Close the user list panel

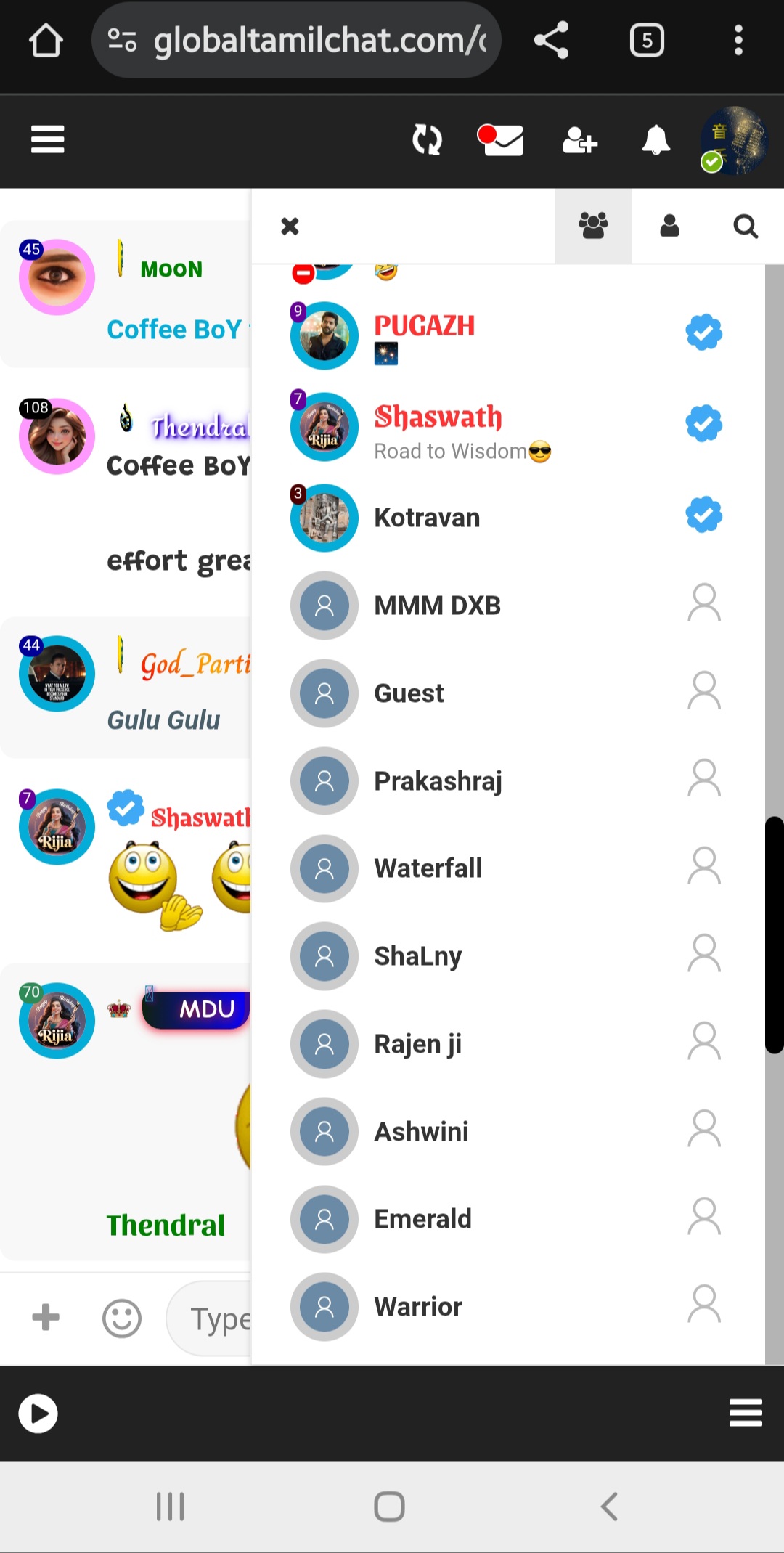(x=290, y=227)
